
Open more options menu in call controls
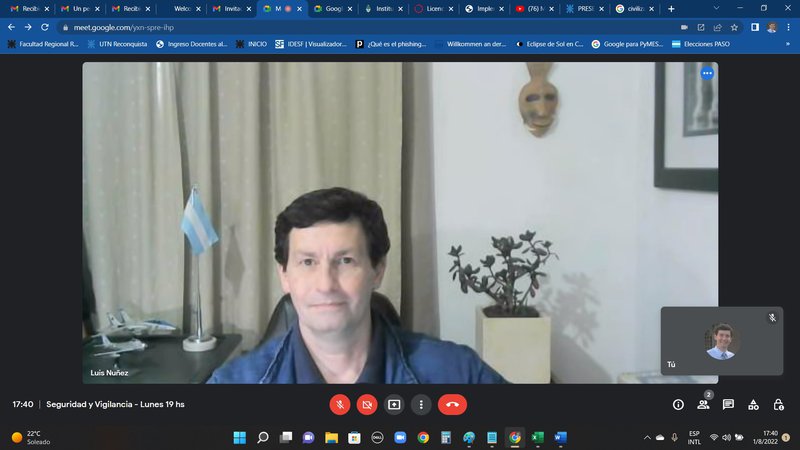click(421, 405)
